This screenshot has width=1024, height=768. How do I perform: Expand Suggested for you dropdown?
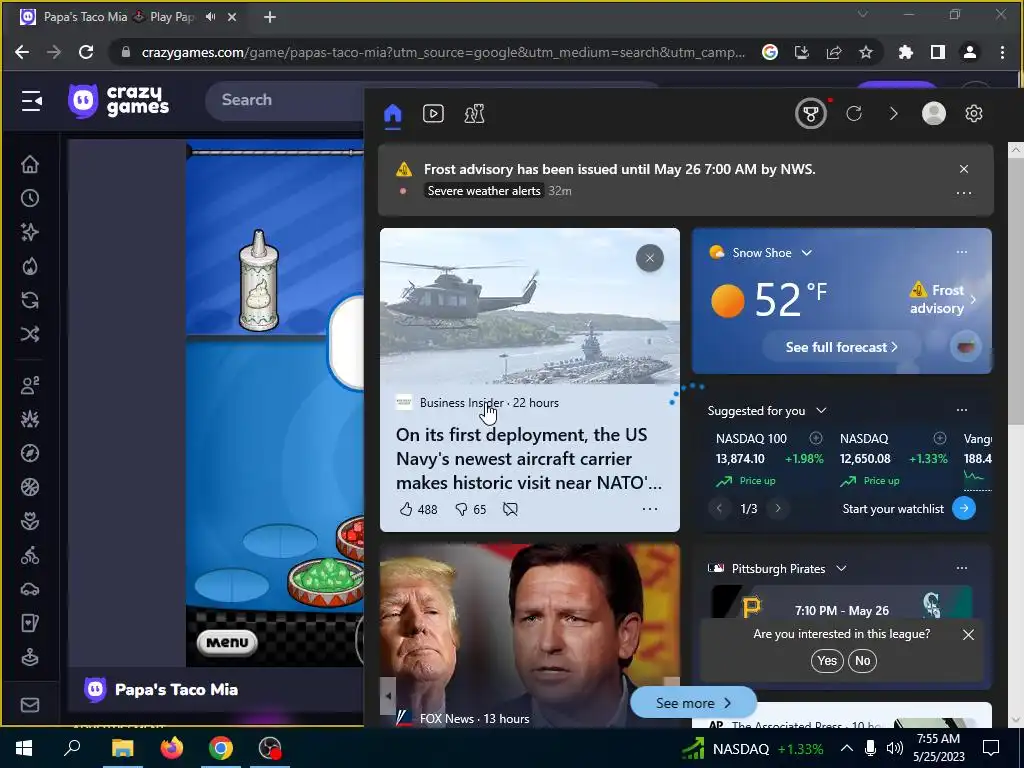pyautogui.click(x=822, y=411)
